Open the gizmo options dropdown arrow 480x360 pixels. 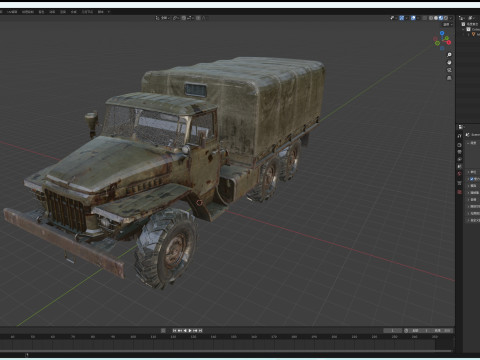[x=407, y=18]
